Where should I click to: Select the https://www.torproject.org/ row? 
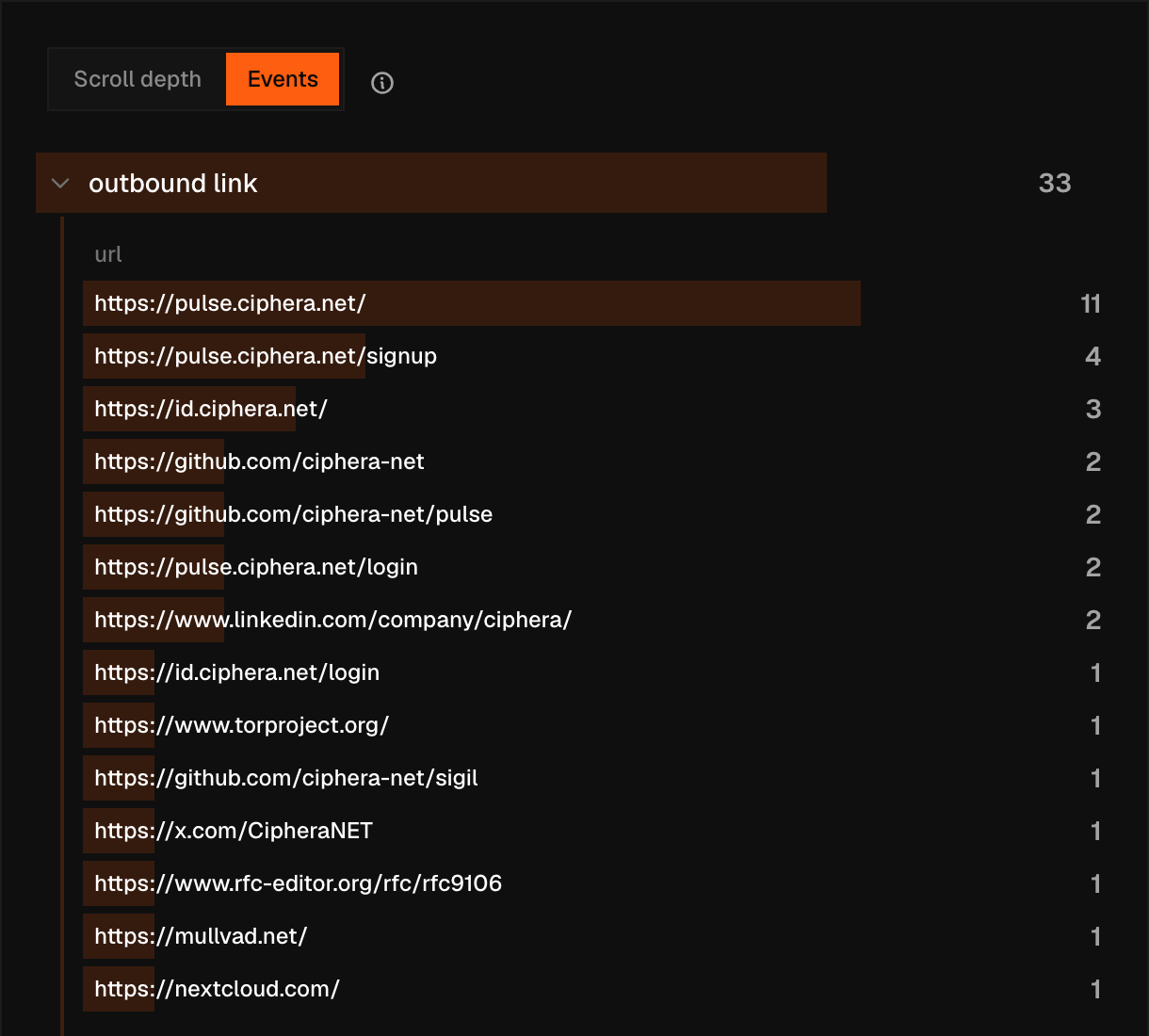pos(597,725)
